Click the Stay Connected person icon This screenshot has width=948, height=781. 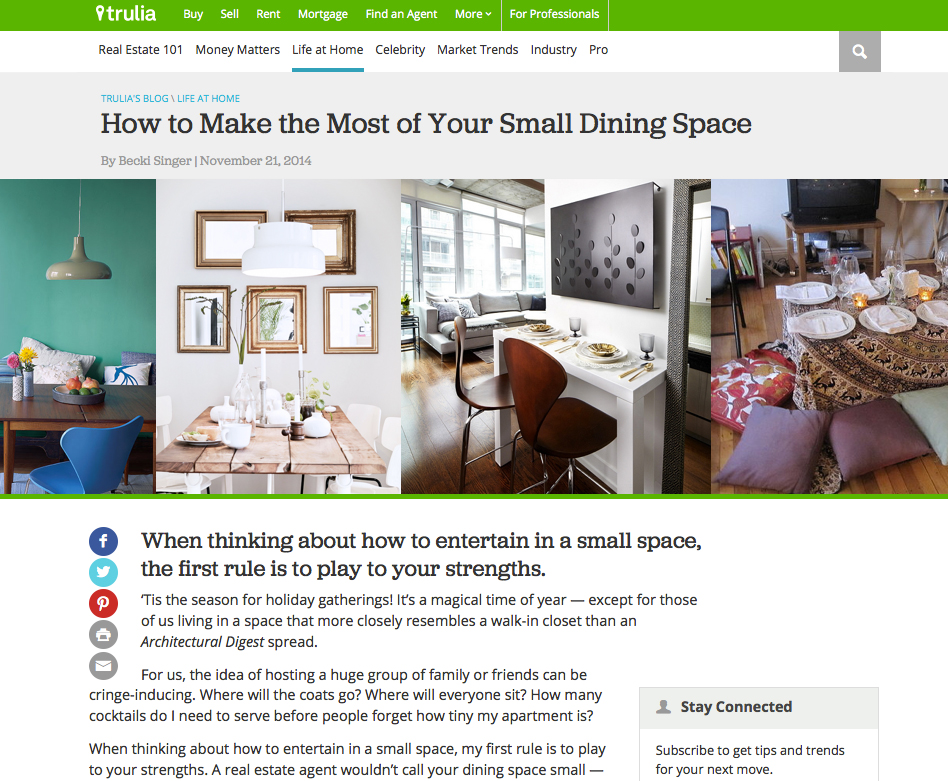coord(663,707)
